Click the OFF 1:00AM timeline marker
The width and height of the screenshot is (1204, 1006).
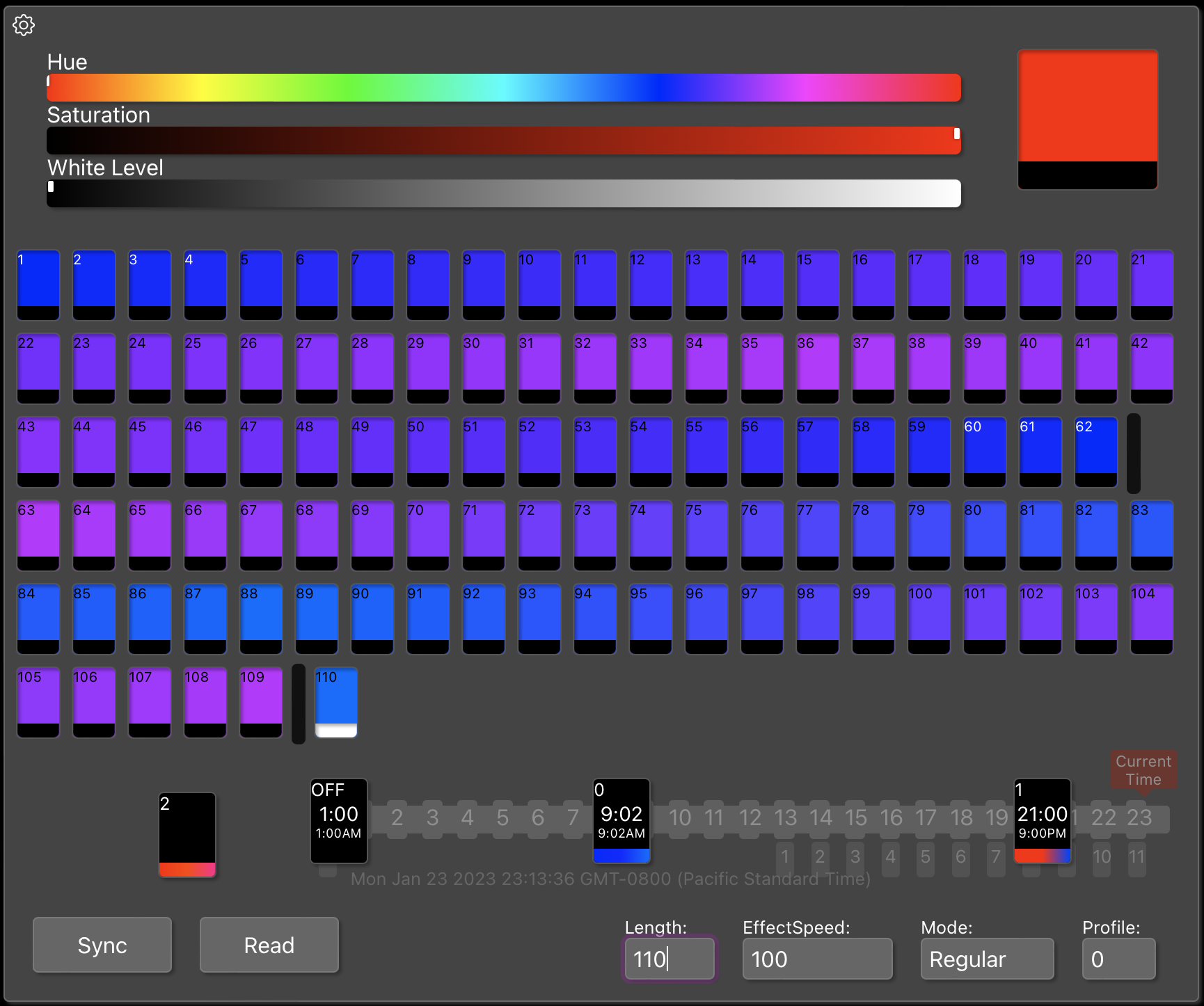(339, 820)
